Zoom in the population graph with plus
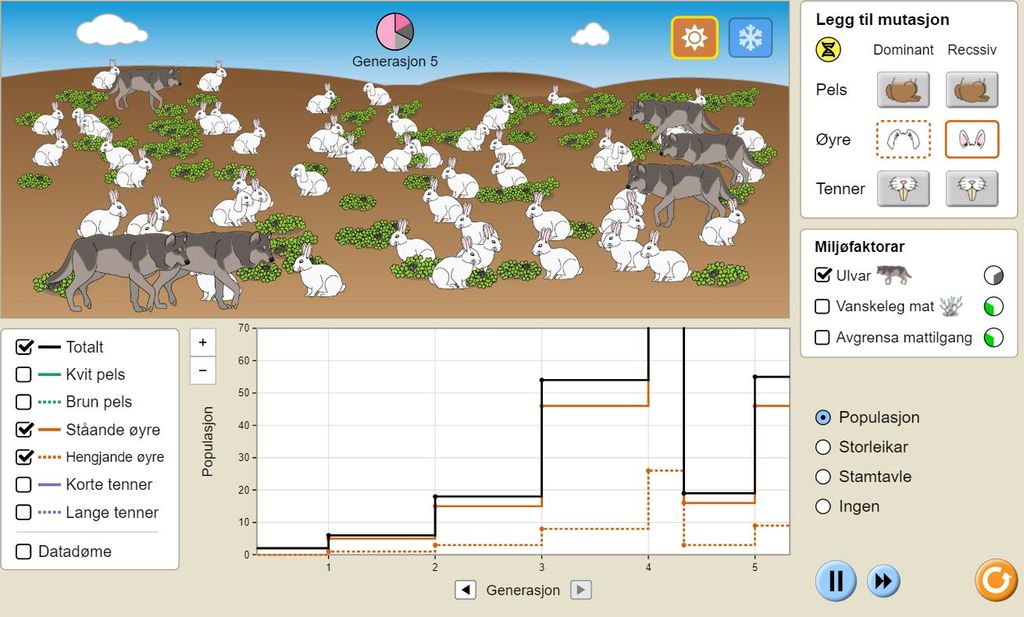The image size is (1024, 617). pyautogui.click(x=202, y=342)
